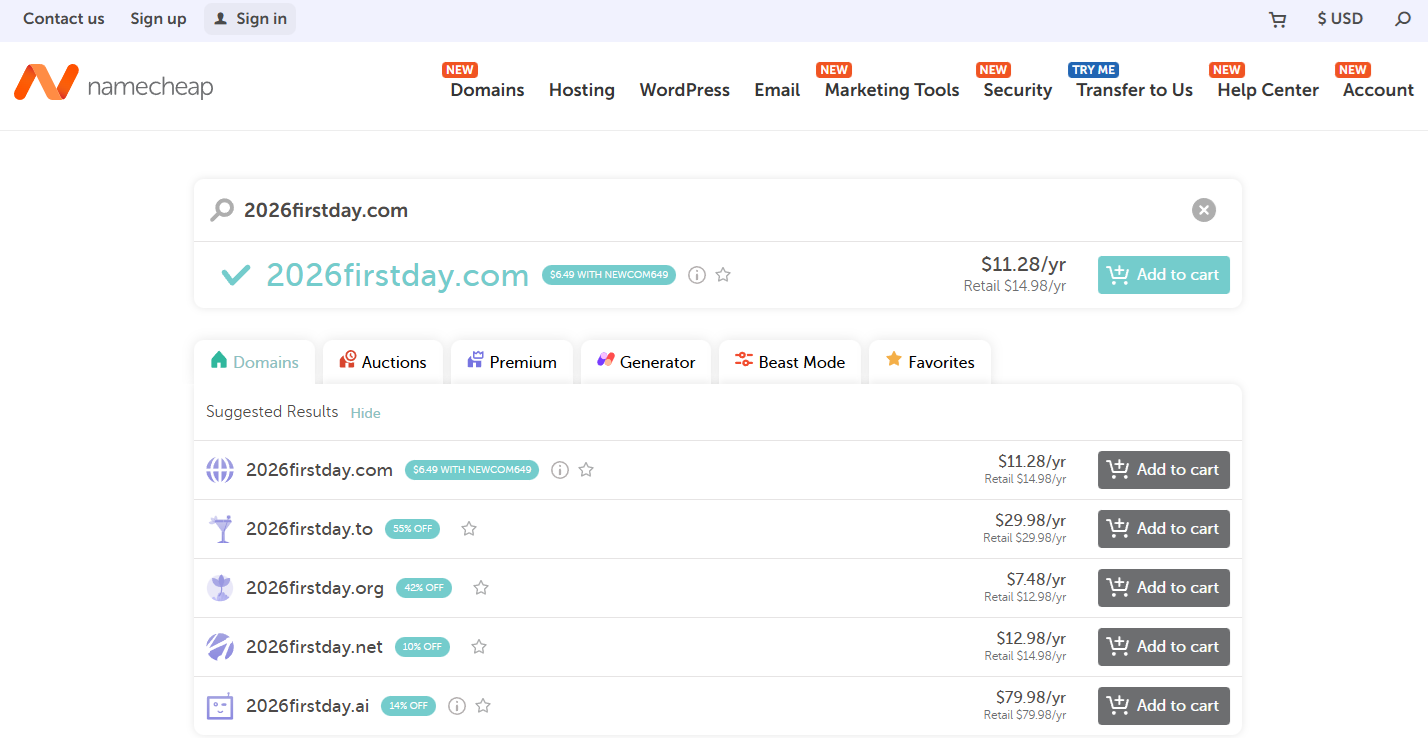Open Transfer to Us menu
Image resolution: width=1428 pixels, height=738 pixels.
(x=1135, y=90)
